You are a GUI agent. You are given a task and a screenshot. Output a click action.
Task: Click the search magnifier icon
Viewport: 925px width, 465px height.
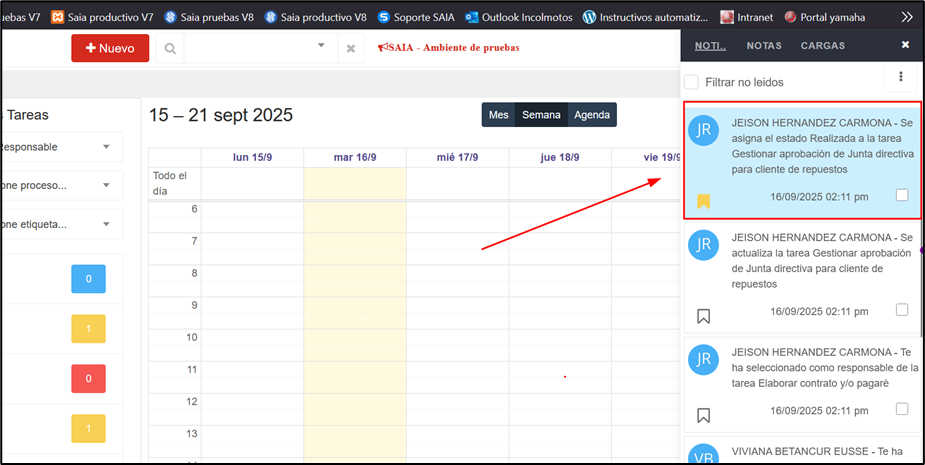(170, 48)
